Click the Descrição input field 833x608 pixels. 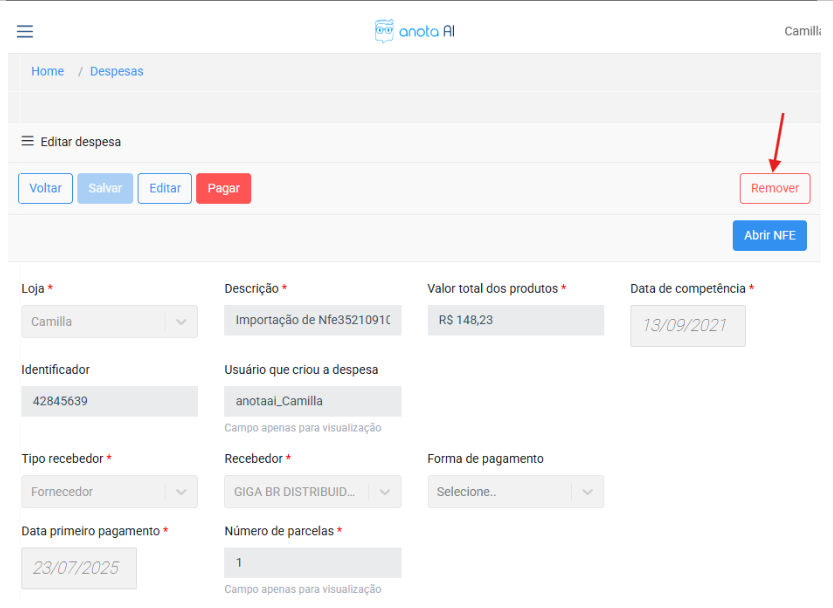coord(312,321)
